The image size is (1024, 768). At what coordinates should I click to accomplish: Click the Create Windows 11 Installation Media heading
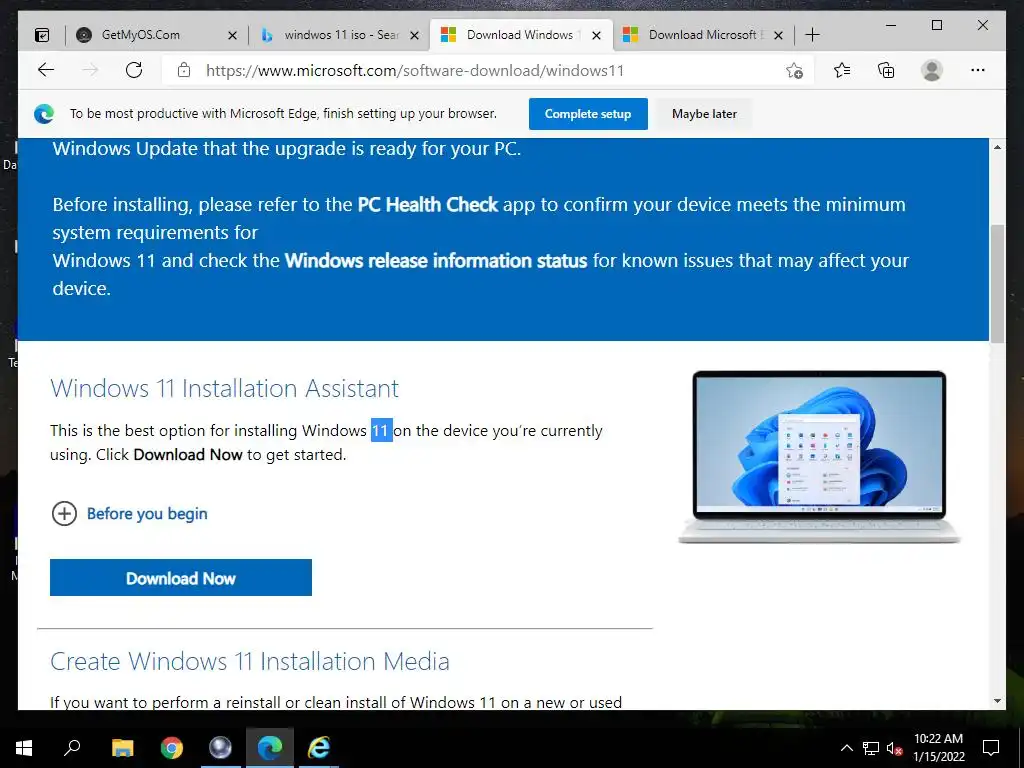point(249,662)
